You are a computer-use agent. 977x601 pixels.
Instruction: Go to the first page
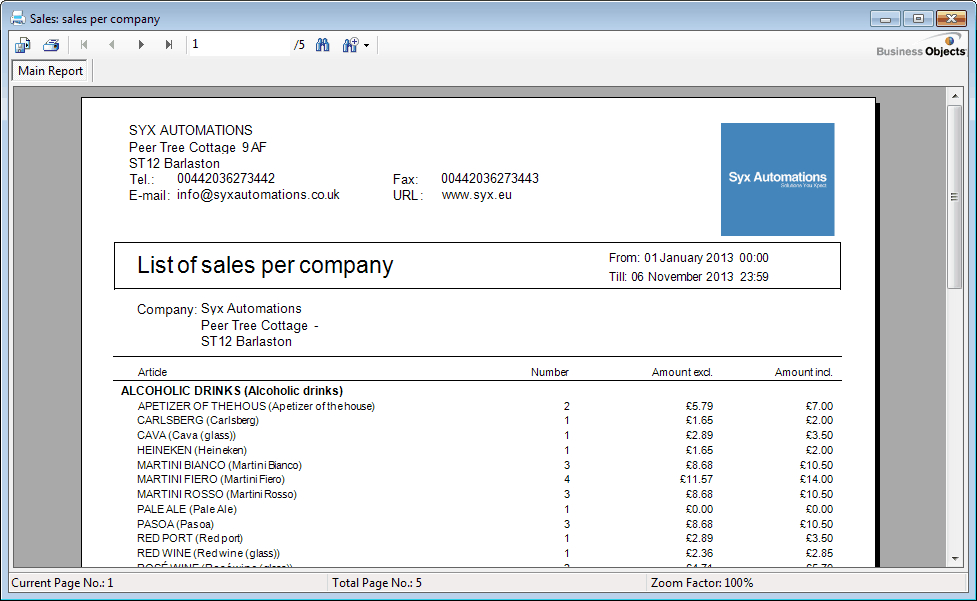[84, 45]
